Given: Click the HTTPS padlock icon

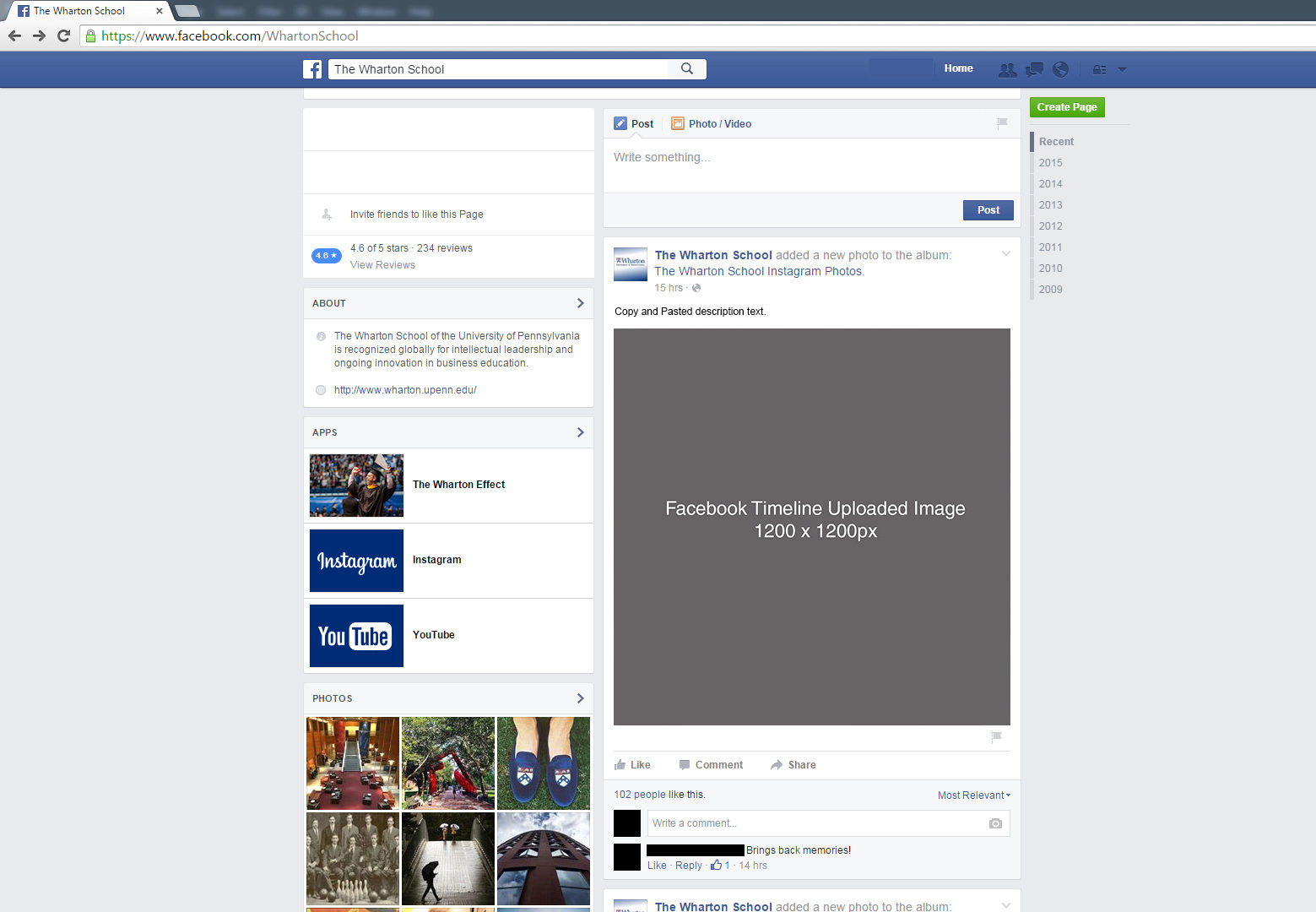Looking at the screenshot, I should [90, 35].
